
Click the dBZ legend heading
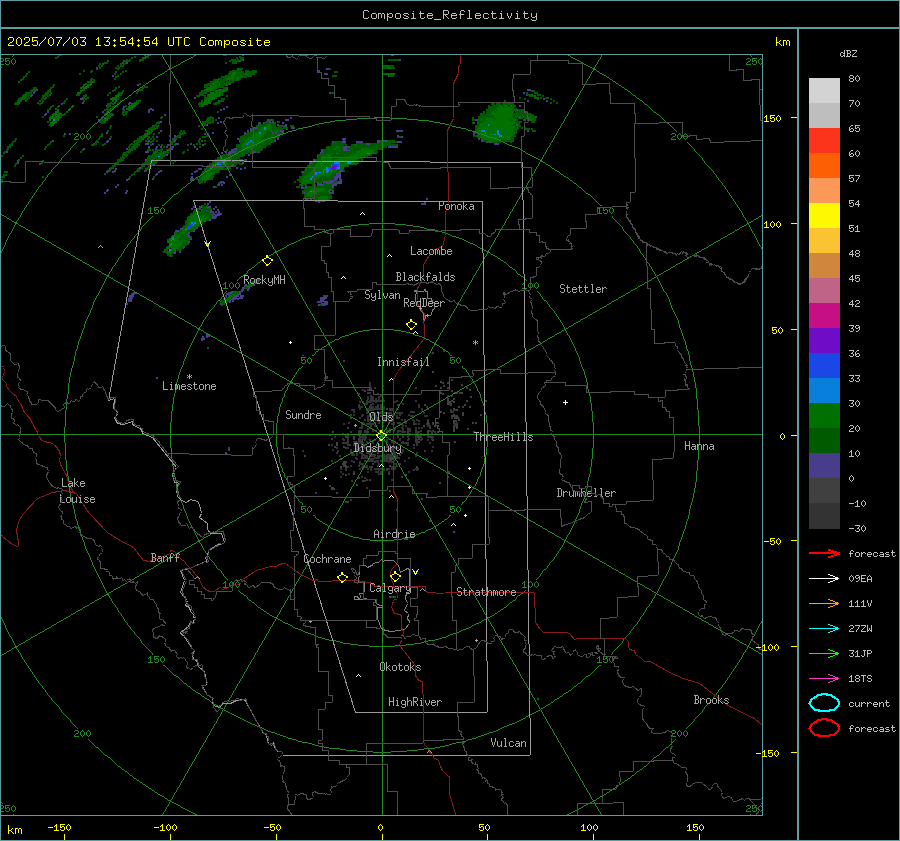point(848,53)
